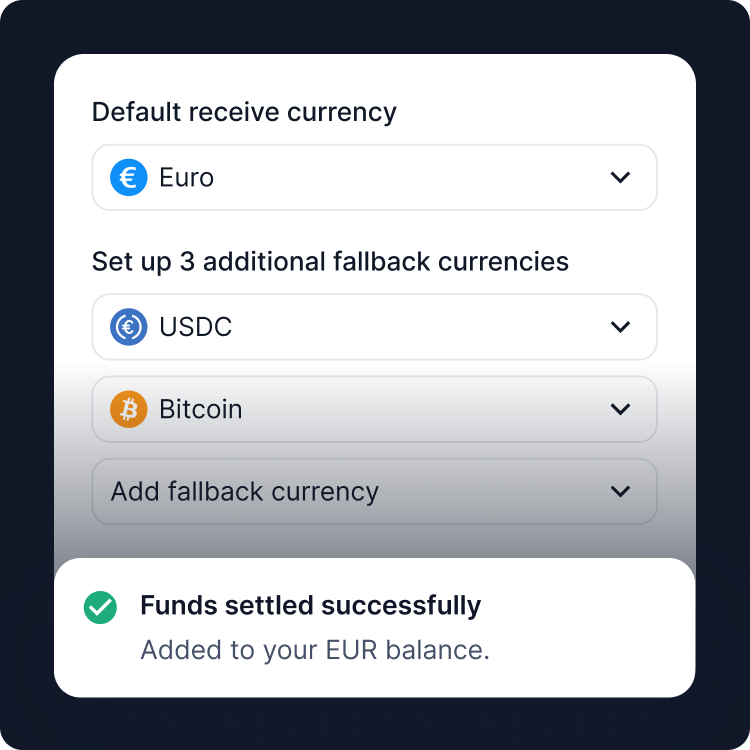750x750 pixels.
Task: Click the 'Set up 3 additional fallback currencies' label
Action: [x=330, y=262]
